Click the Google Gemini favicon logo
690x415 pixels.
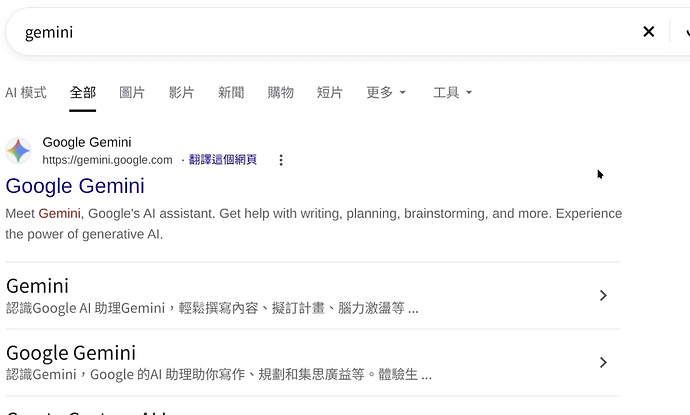pos(18,151)
